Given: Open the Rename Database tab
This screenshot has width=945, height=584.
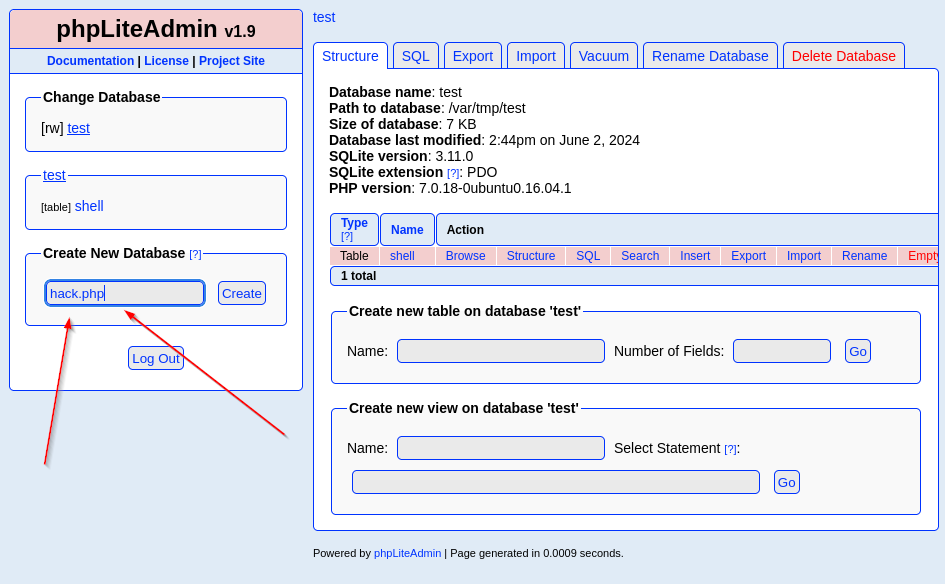Looking at the screenshot, I should [710, 56].
